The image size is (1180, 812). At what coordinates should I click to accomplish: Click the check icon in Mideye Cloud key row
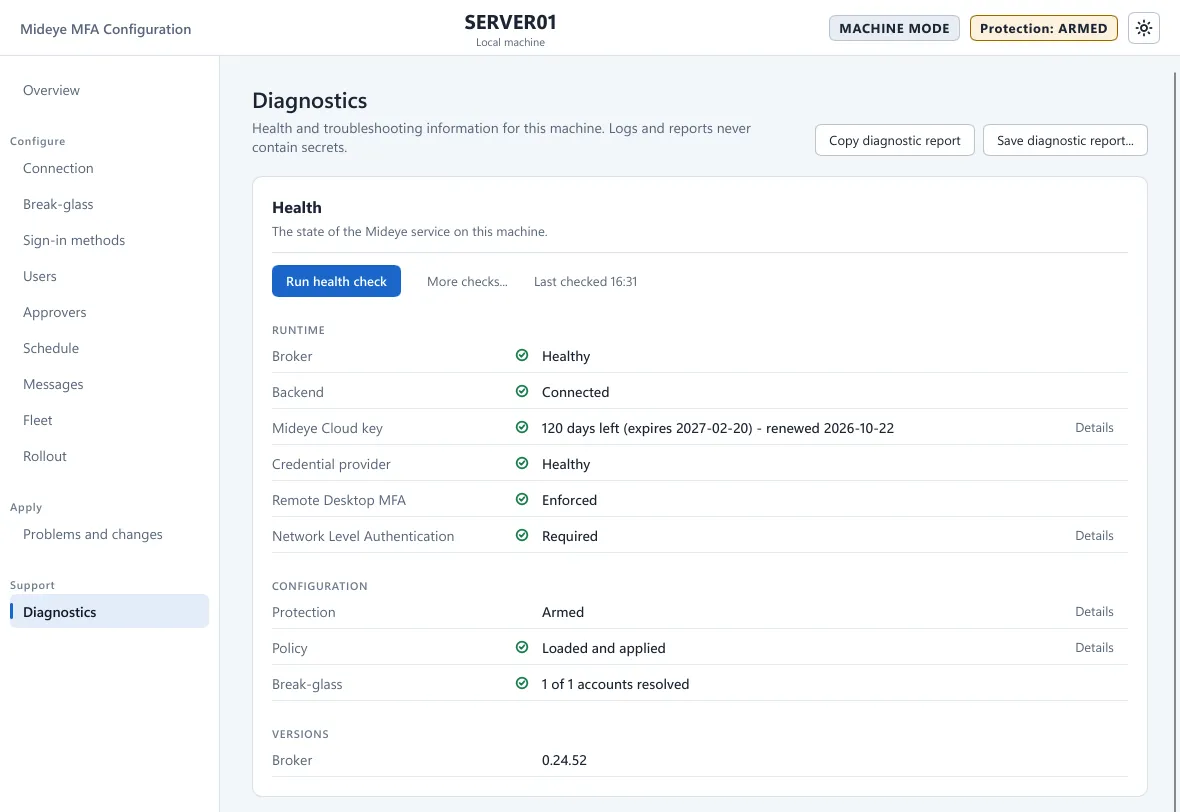522,427
